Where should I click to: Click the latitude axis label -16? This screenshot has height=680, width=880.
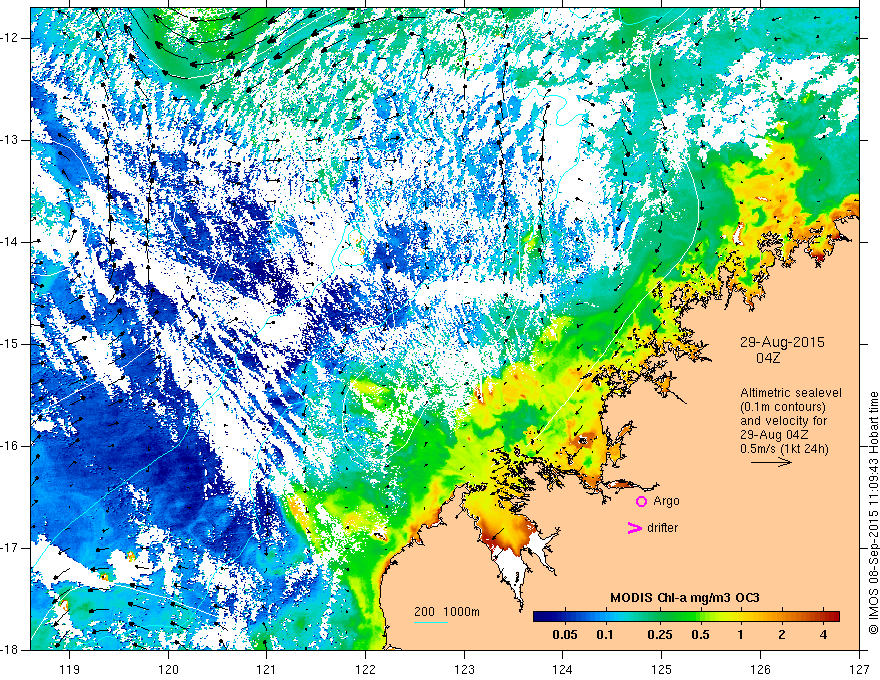(11, 446)
